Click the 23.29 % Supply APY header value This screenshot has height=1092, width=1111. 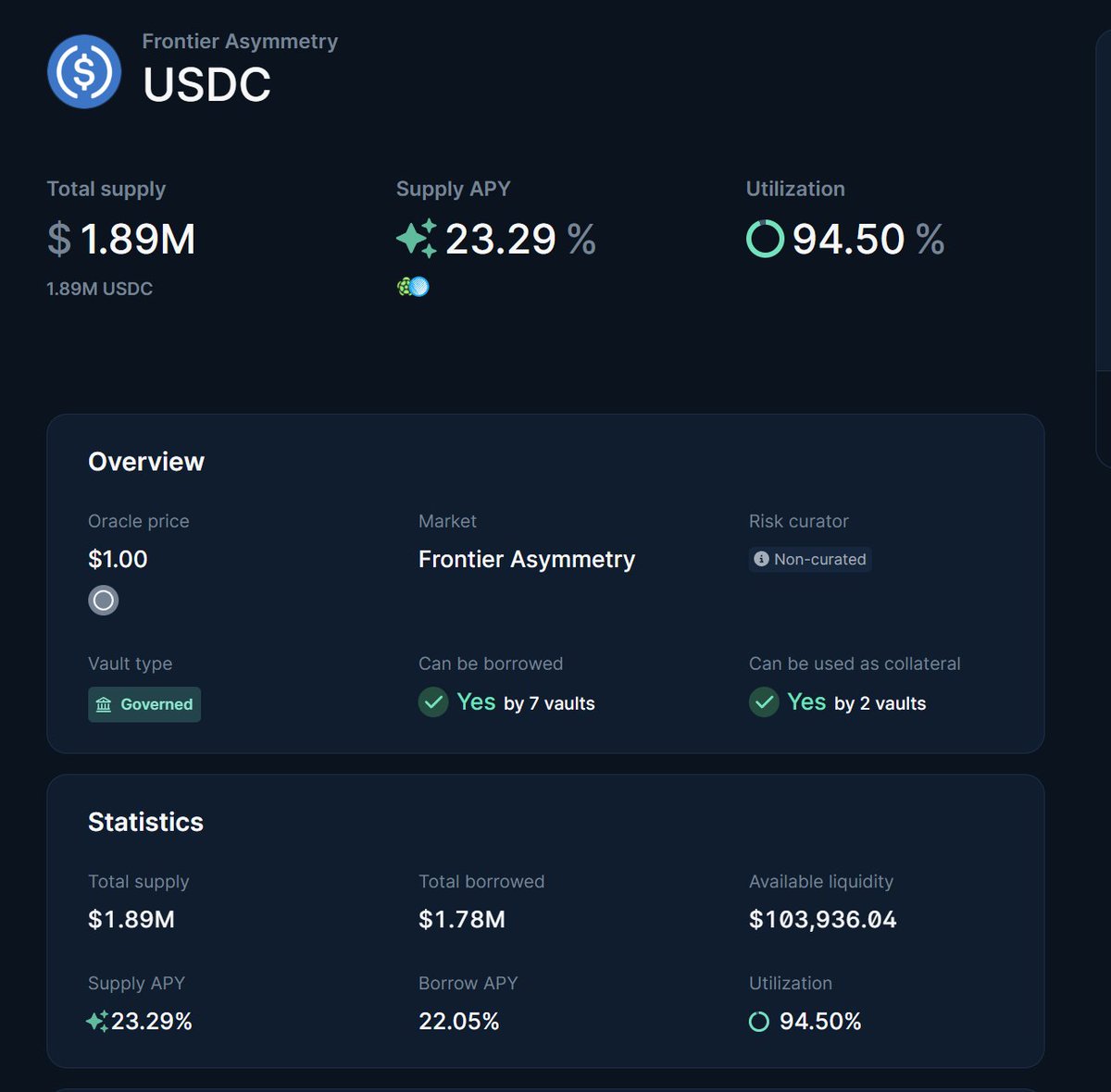point(520,239)
